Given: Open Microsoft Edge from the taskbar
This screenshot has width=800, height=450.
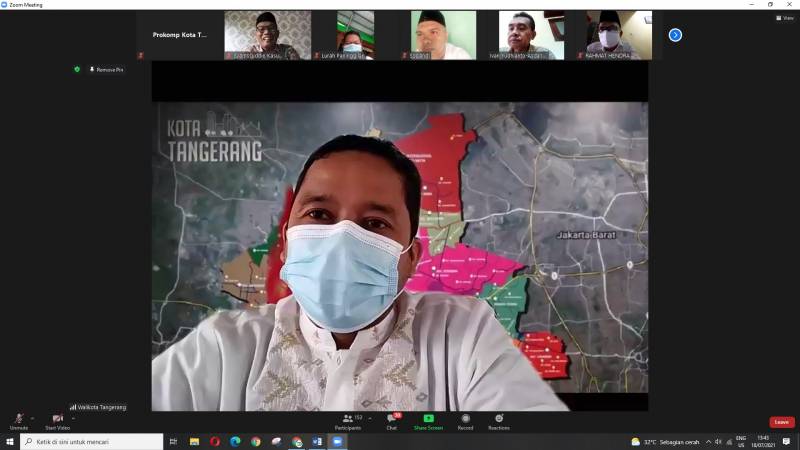Looking at the screenshot, I should pyautogui.click(x=235, y=441).
